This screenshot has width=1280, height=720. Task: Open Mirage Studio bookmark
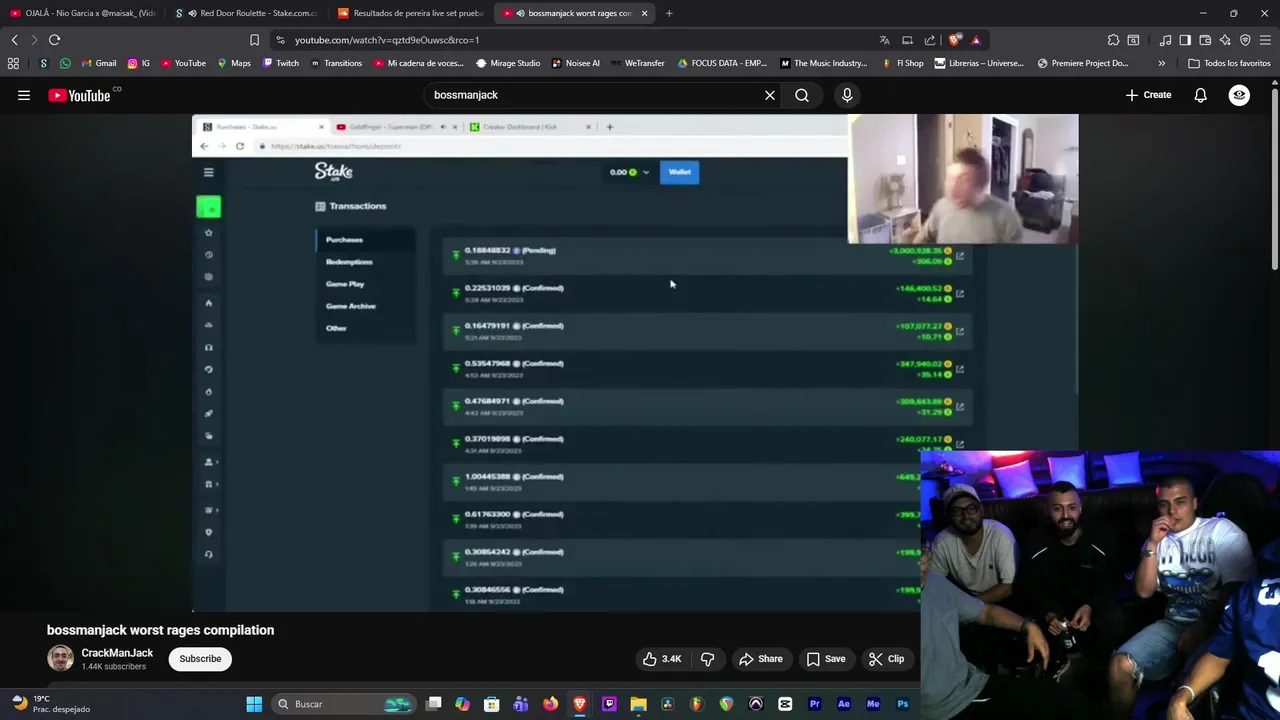click(x=508, y=63)
